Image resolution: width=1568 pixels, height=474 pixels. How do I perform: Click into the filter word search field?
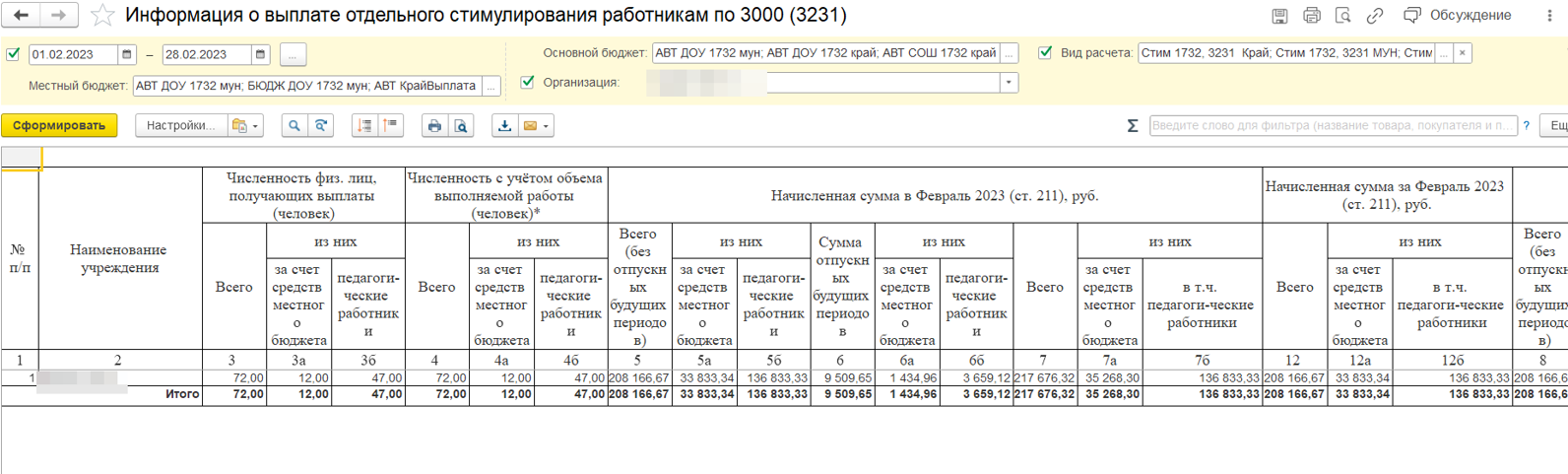(x=1332, y=125)
